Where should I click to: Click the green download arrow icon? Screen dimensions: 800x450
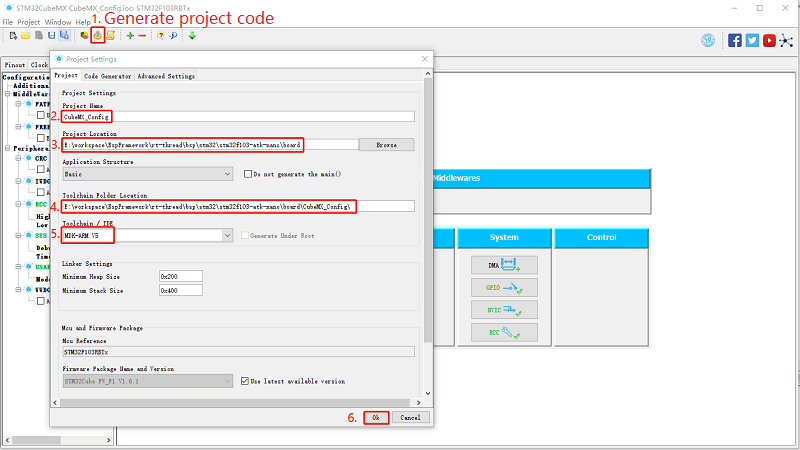click(192, 36)
